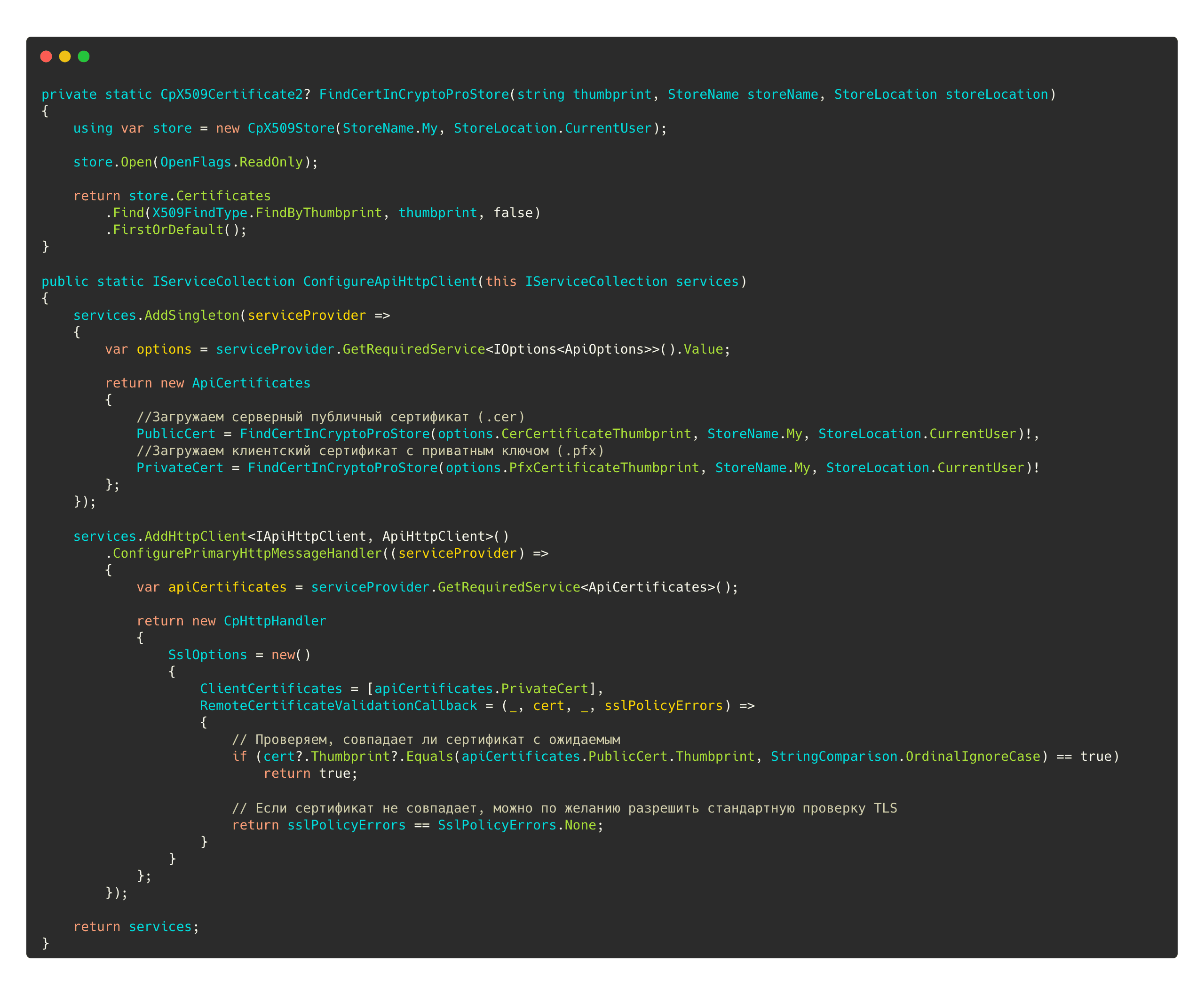Image resolution: width=1204 pixels, height=995 pixels.
Task: Click CerCertificateThumbprint option name
Action: point(596,434)
